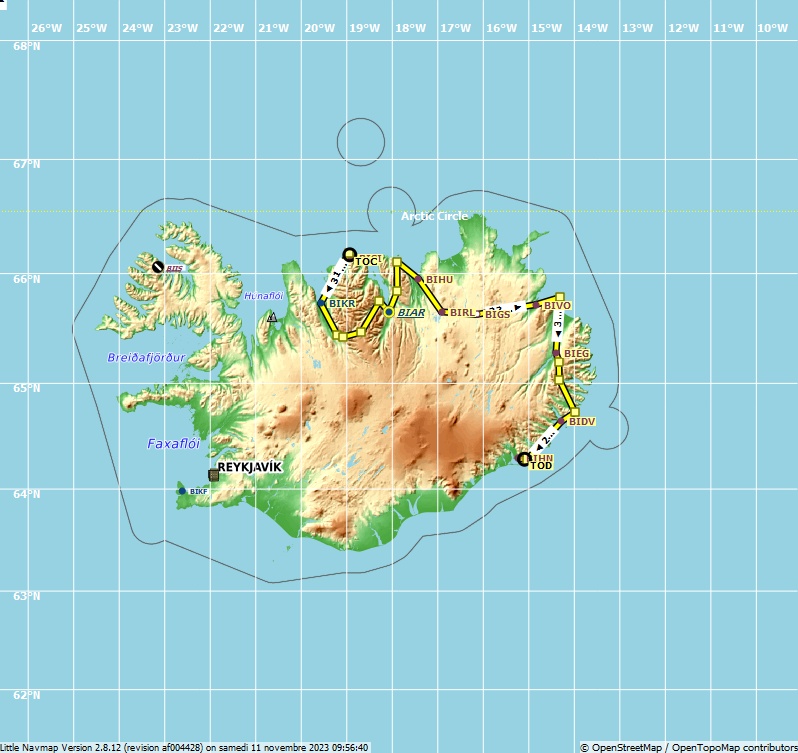Click the REYKJAVÍK city name
Screen dimensions: 798x753
[249, 467]
